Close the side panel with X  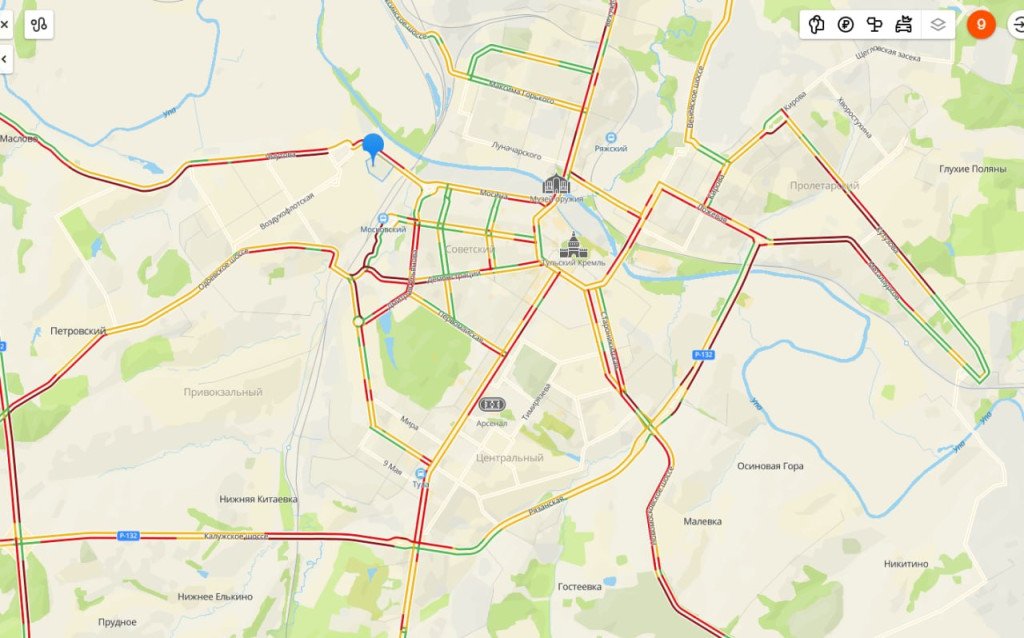[x=5, y=25]
